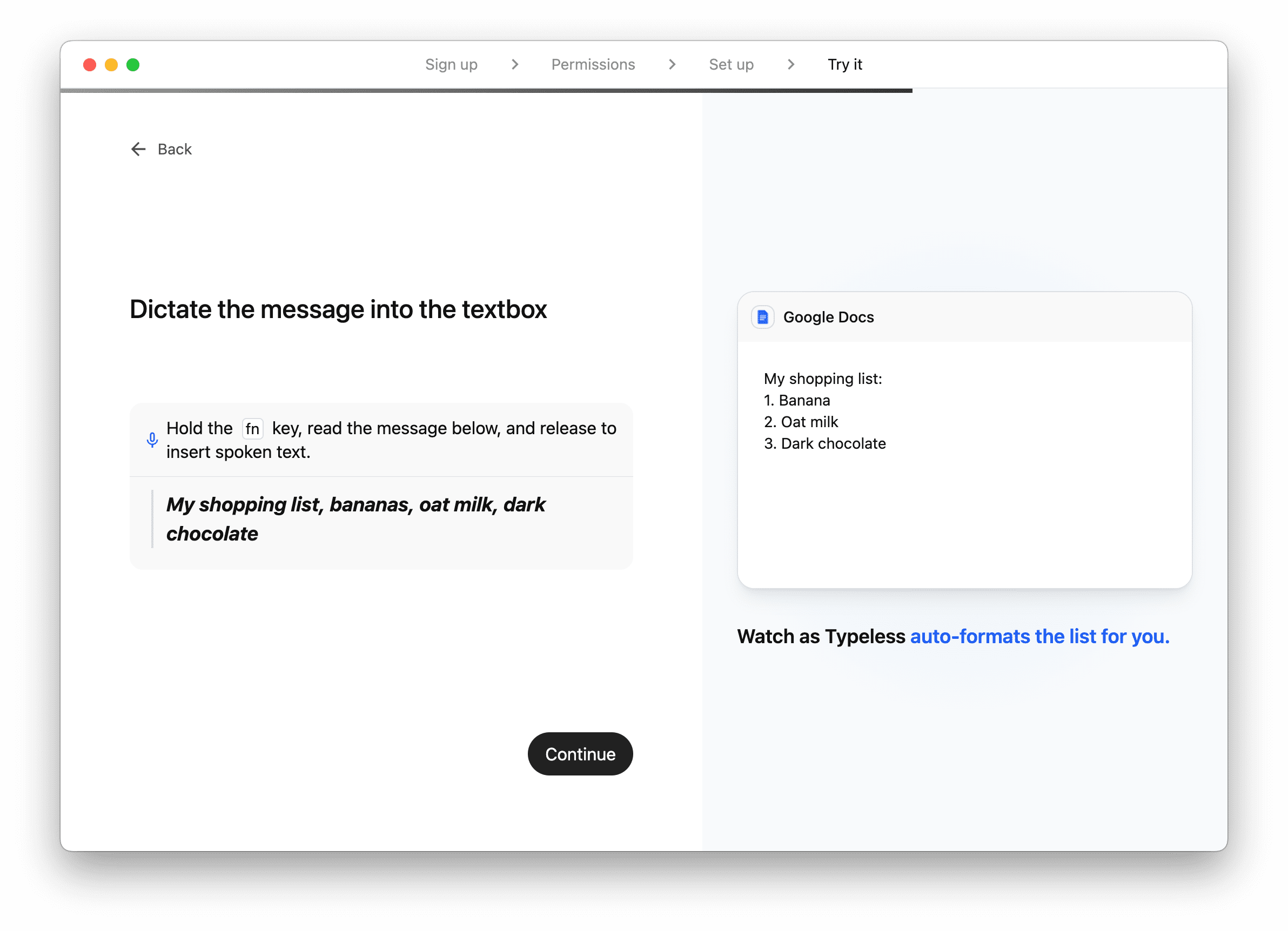This screenshot has width=1288, height=931.
Task: Click the blue microphone icon
Action: 152,440
